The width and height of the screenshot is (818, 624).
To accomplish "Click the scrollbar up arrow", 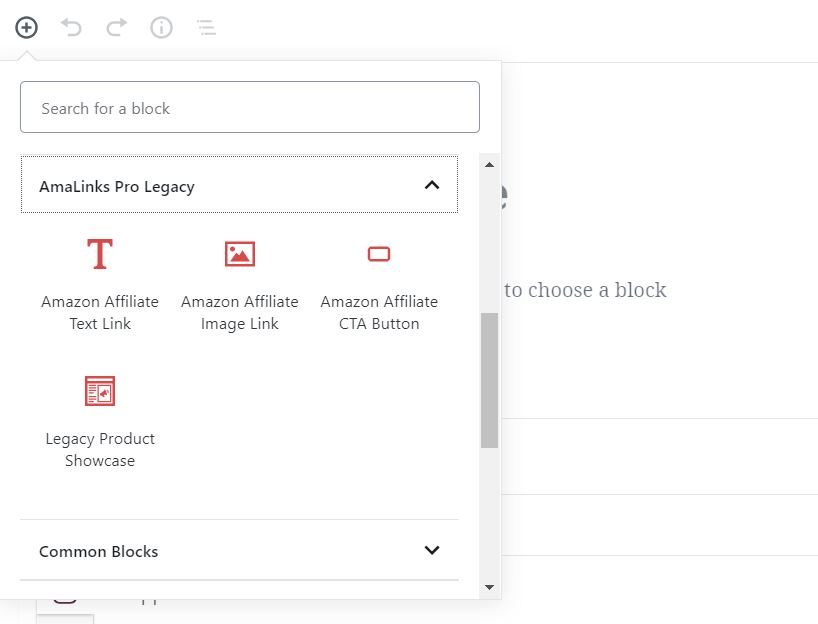I will pos(489,165).
